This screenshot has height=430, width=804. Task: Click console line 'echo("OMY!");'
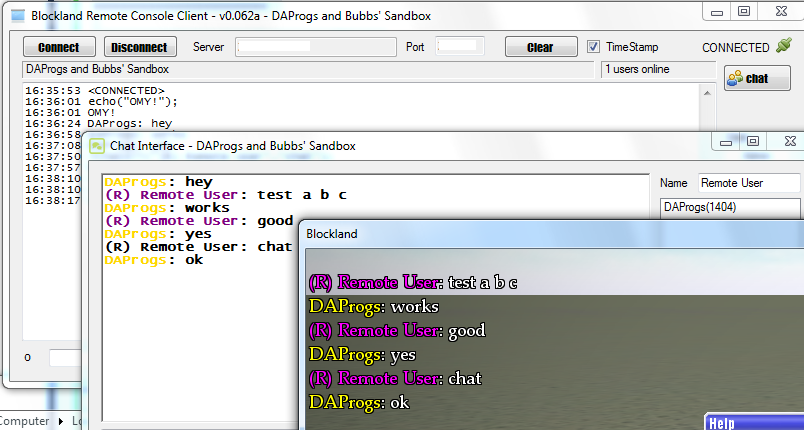coord(133,101)
